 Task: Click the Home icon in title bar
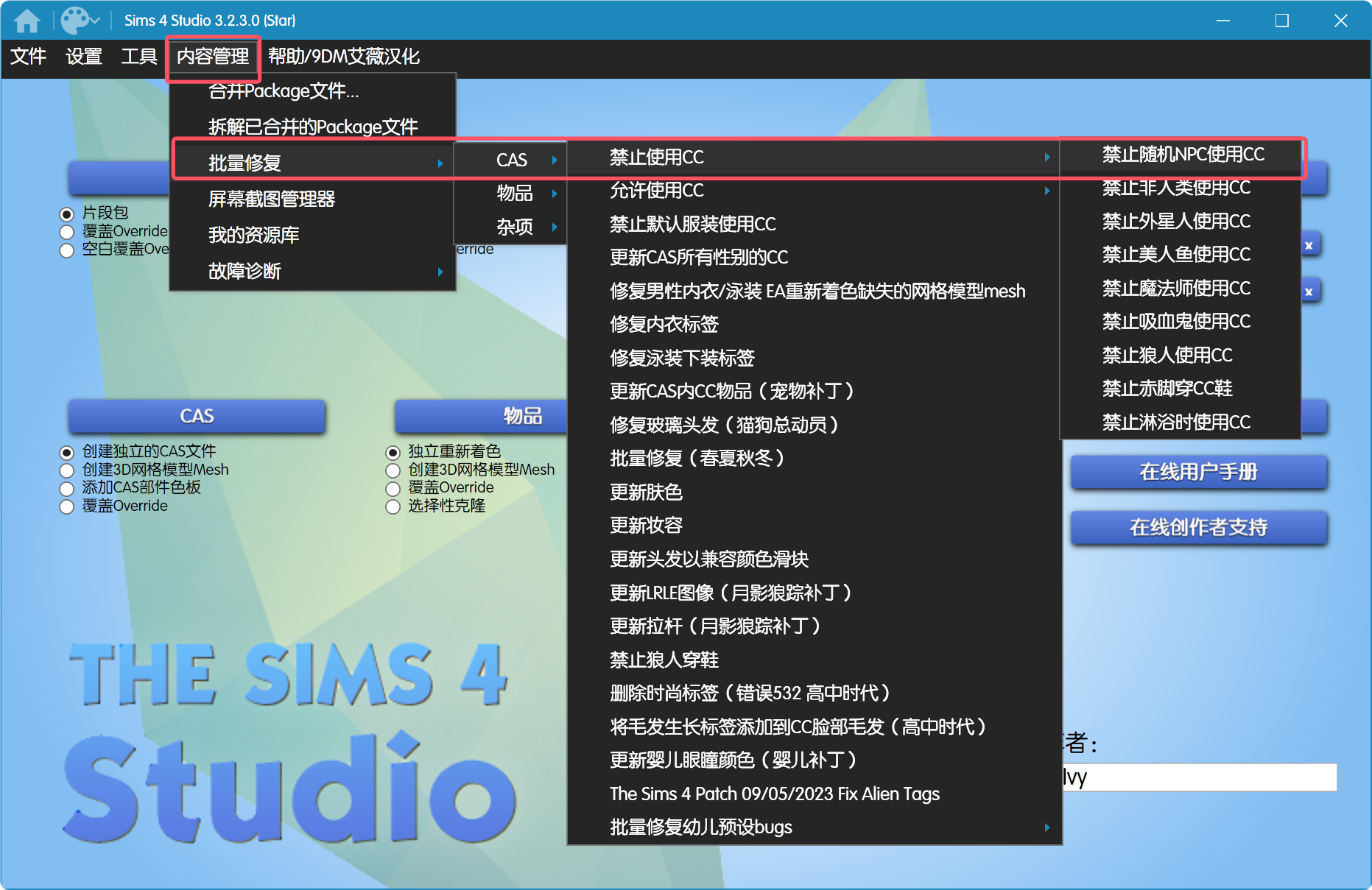coord(27,20)
